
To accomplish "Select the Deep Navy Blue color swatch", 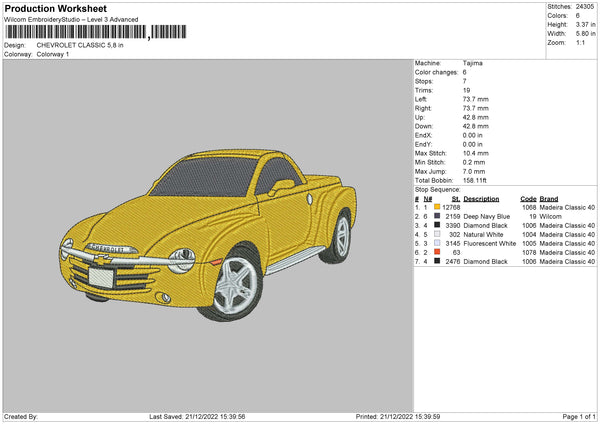I will pyautogui.click(x=437, y=216).
